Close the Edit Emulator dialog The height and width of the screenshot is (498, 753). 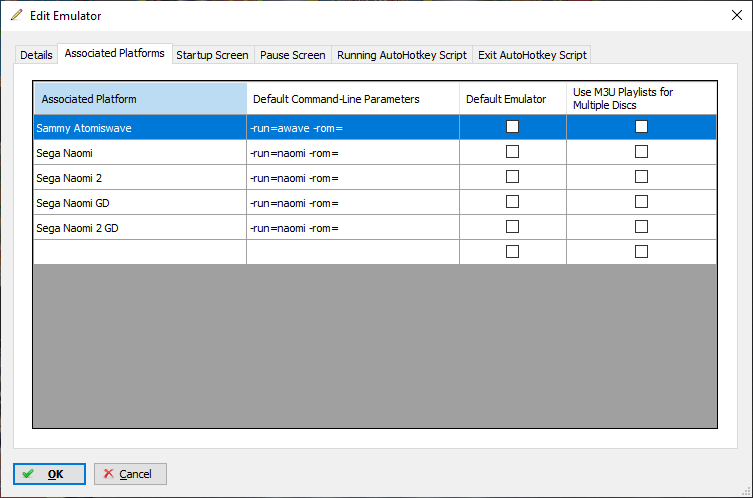(x=737, y=15)
